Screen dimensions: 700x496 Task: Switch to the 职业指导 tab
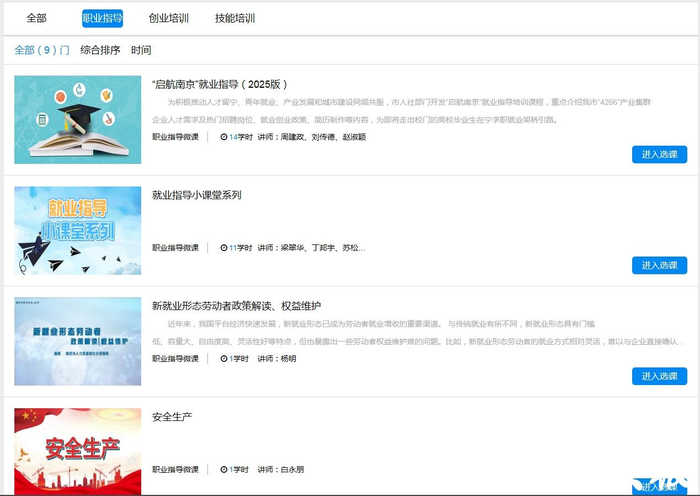tap(102, 18)
